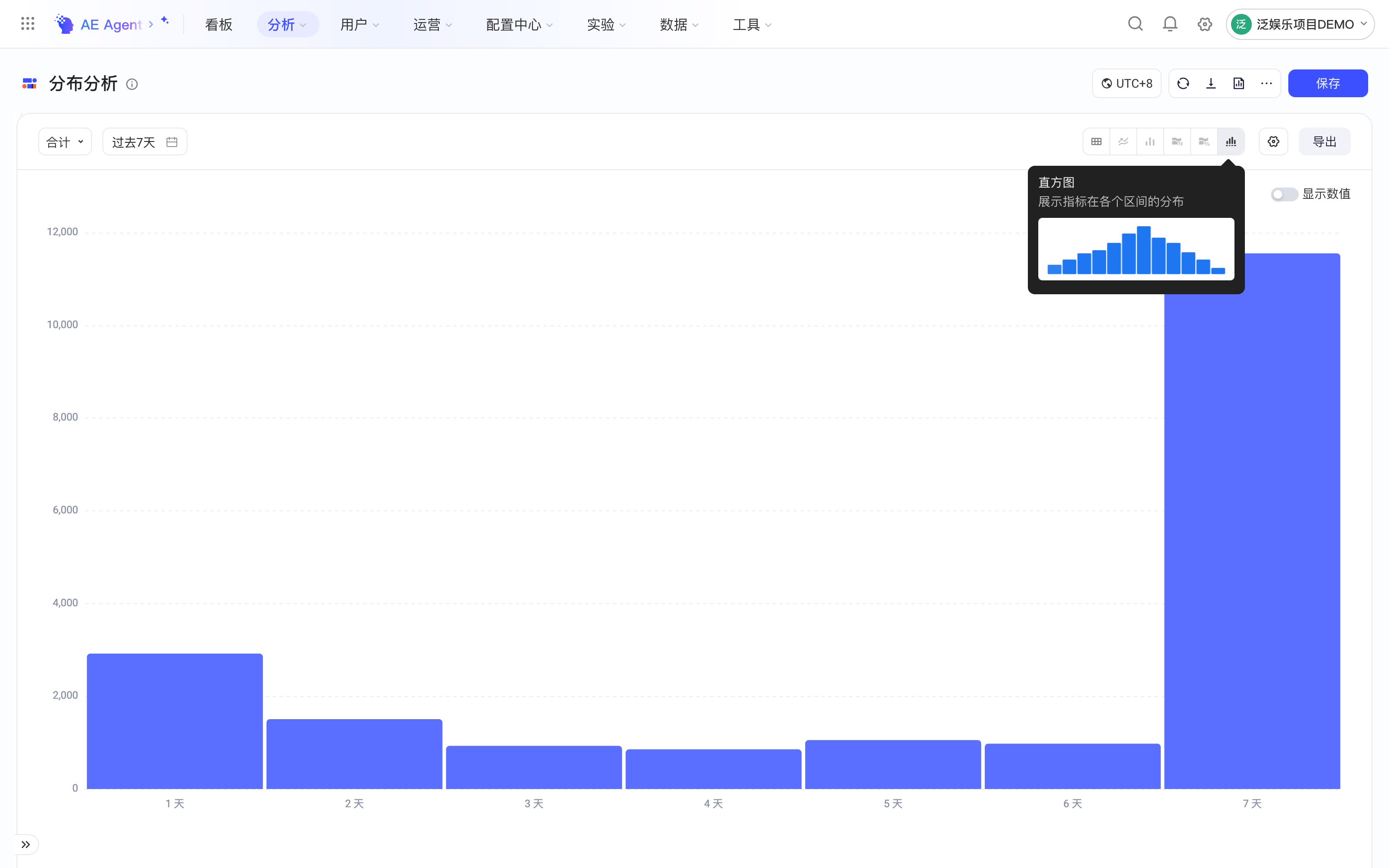
Task: Open the 泛娱乐项目DEMO project dropdown
Action: click(1300, 24)
